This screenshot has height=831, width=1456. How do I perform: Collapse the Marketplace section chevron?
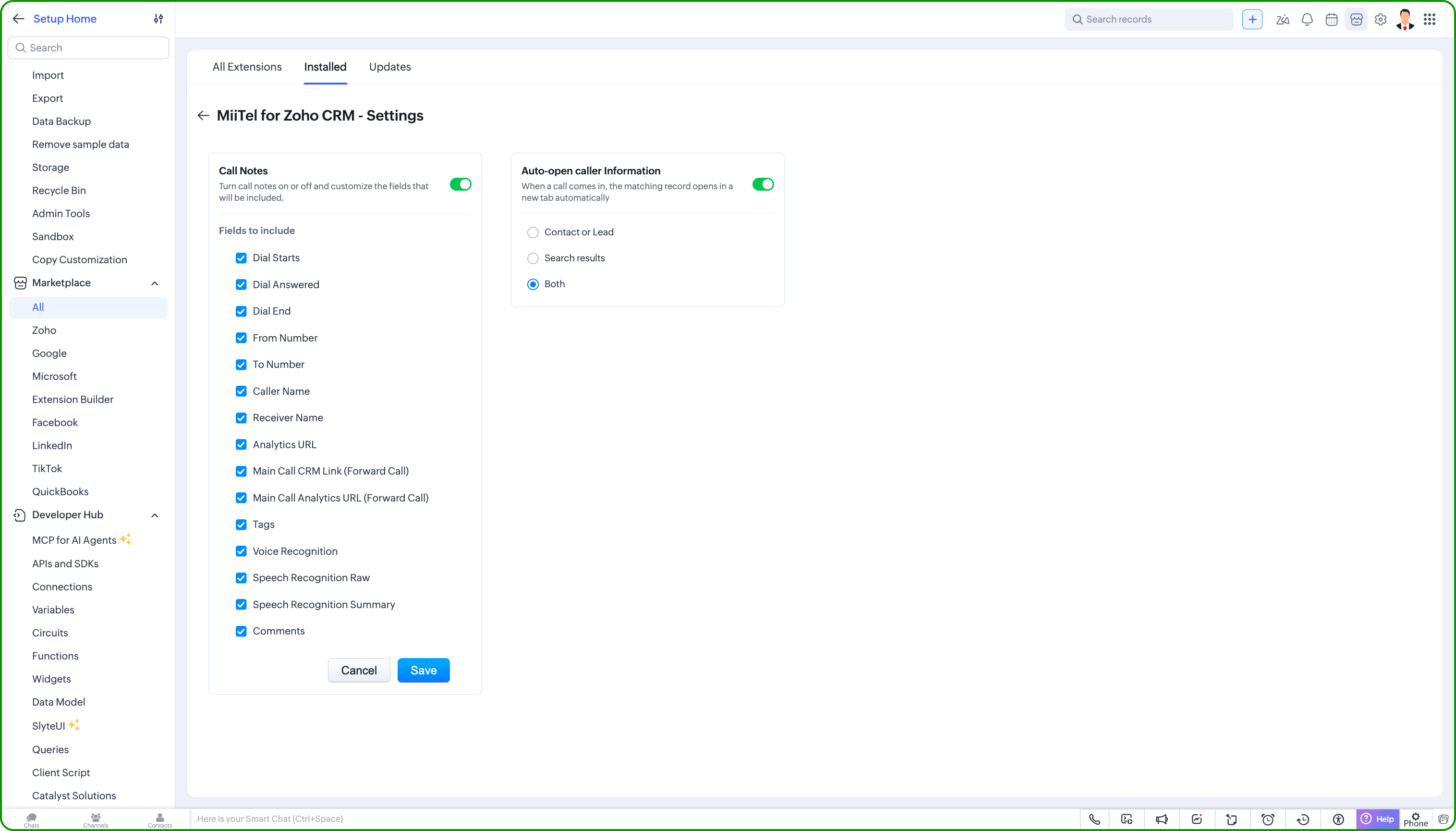pos(155,283)
